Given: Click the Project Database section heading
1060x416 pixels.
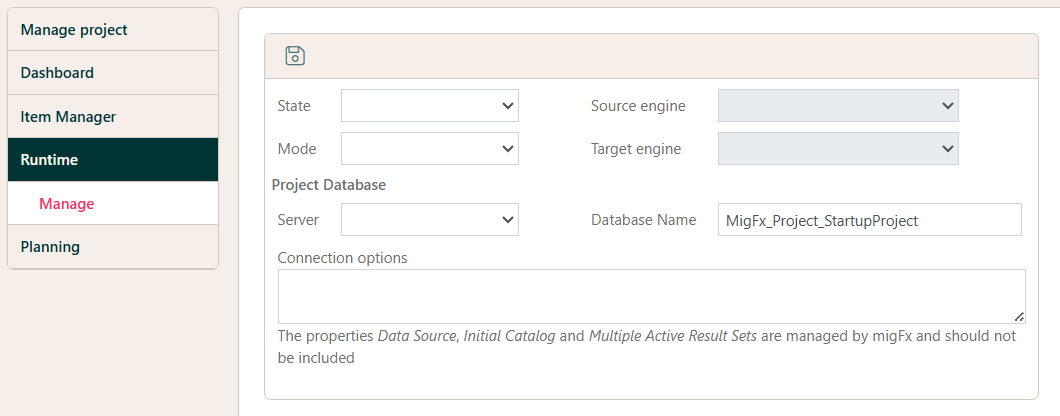Looking at the screenshot, I should tap(329, 185).
